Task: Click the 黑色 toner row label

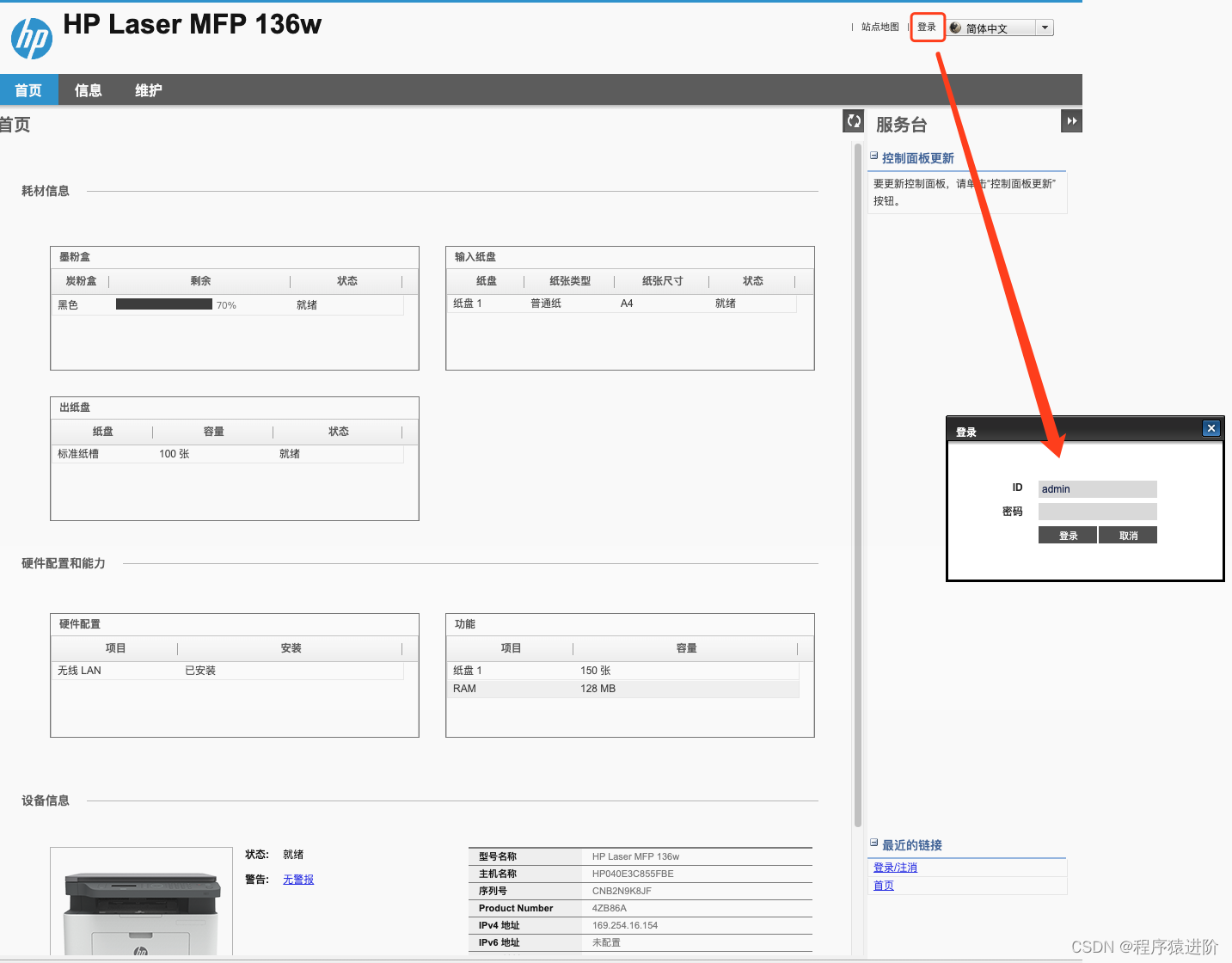Action: click(x=68, y=305)
